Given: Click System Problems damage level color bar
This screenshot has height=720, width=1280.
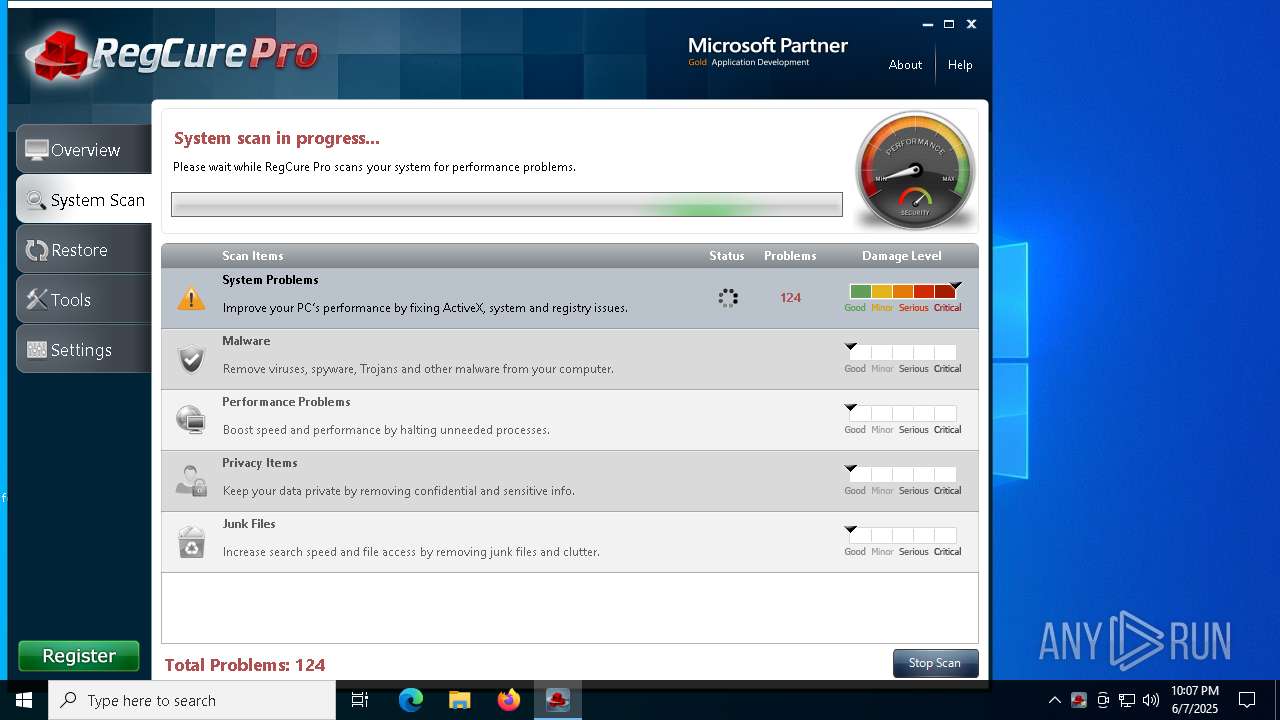Looking at the screenshot, I should [x=903, y=291].
